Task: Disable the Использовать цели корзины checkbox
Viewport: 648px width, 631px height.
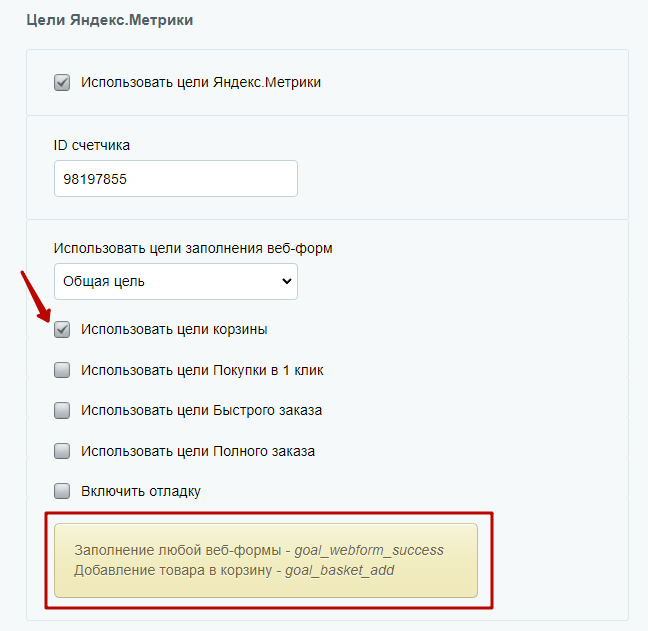Action: (x=62, y=330)
